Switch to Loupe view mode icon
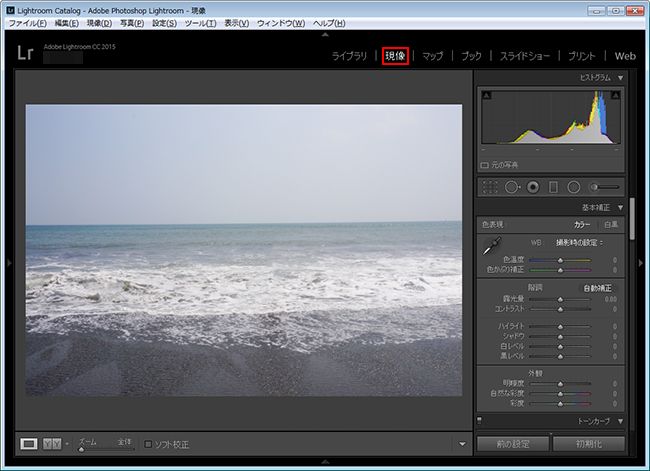 [x=29, y=444]
